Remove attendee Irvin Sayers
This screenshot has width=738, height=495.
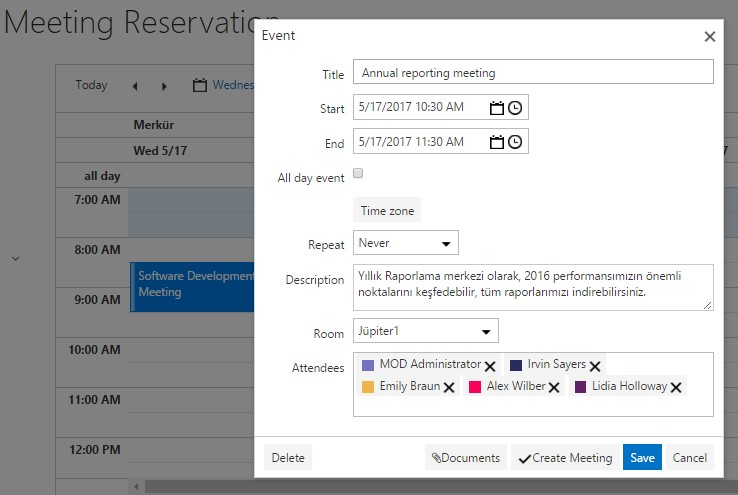pyautogui.click(x=595, y=366)
